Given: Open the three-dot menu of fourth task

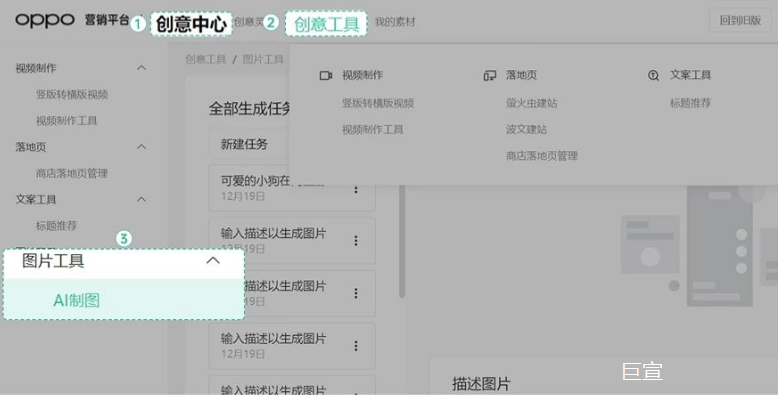Looking at the screenshot, I should (x=356, y=346).
